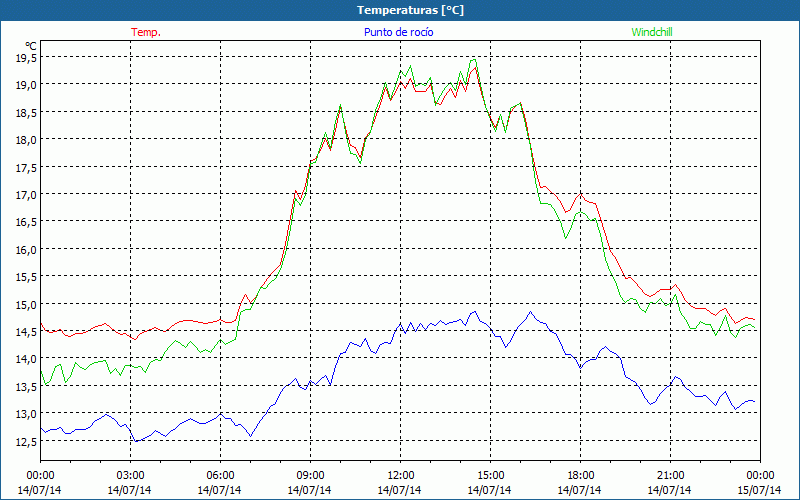800x500 pixels.
Task: Click the 14/07/14 date under 15:00
Action: point(489,490)
